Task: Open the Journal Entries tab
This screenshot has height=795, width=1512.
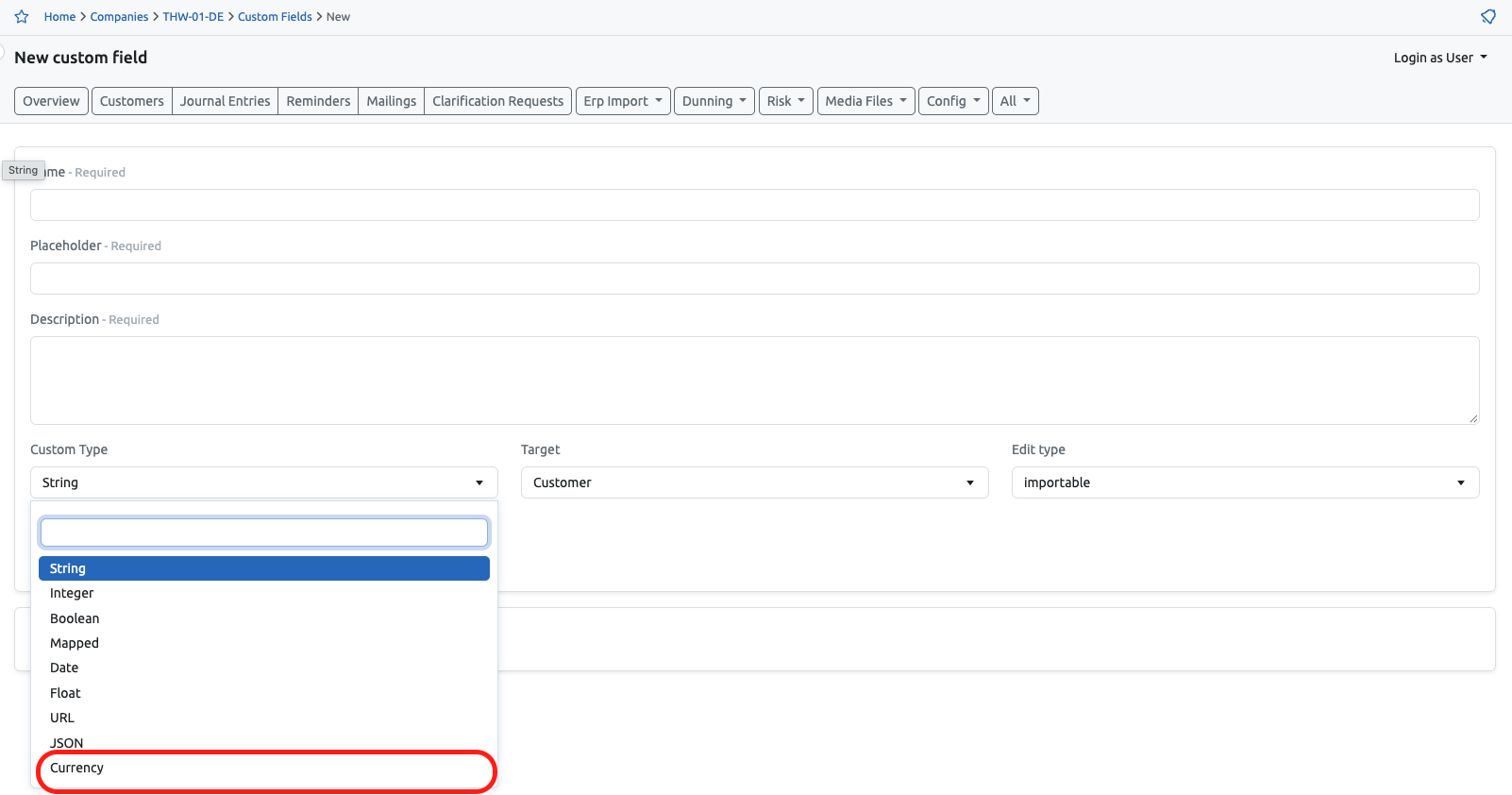Action: (226, 101)
